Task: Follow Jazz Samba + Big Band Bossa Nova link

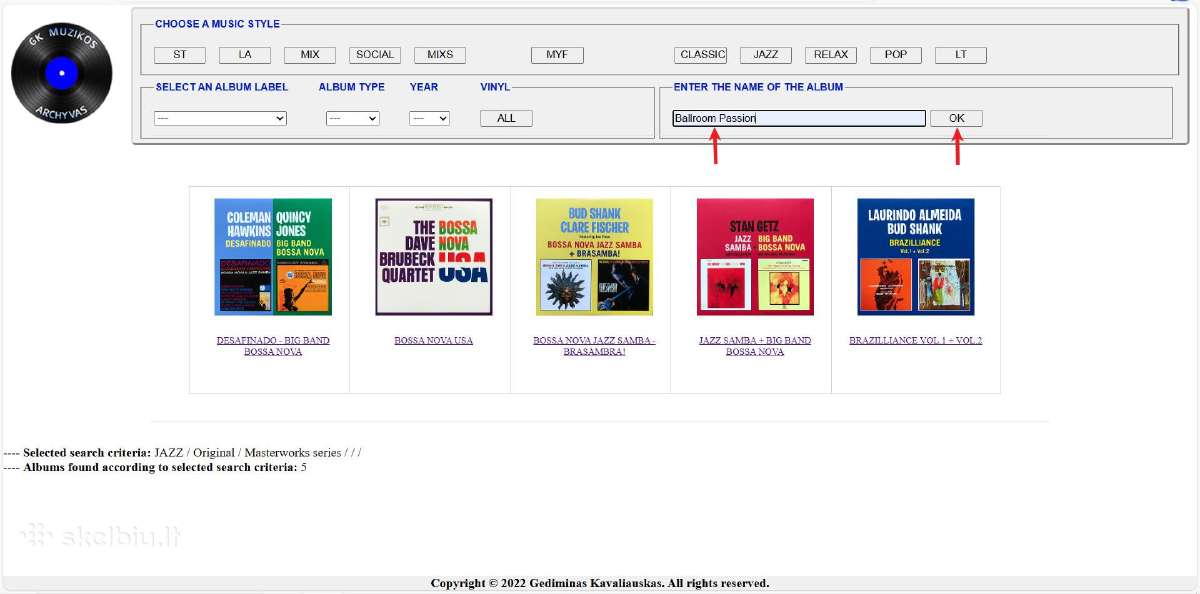Action: (755, 346)
